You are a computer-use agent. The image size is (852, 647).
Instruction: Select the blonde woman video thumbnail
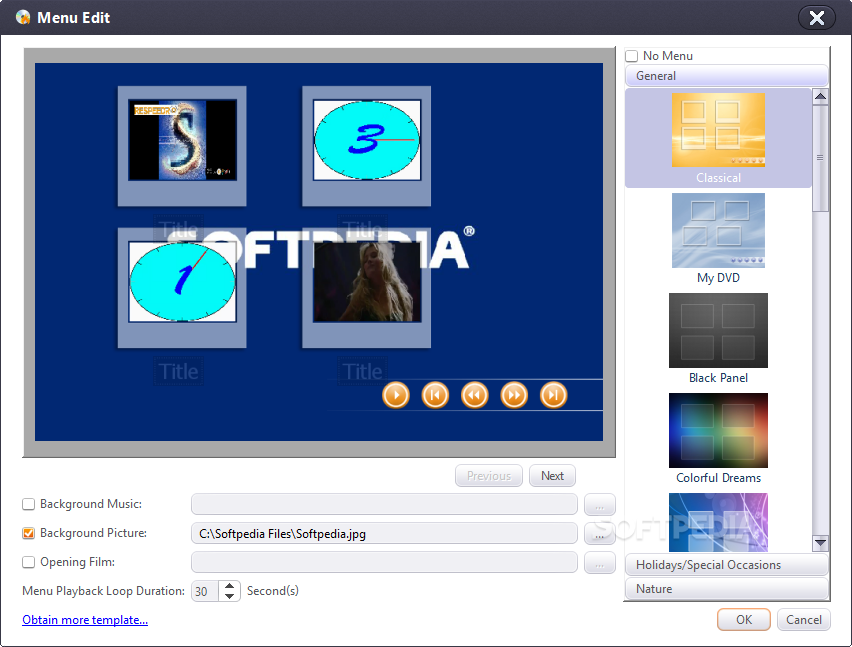coord(367,281)
